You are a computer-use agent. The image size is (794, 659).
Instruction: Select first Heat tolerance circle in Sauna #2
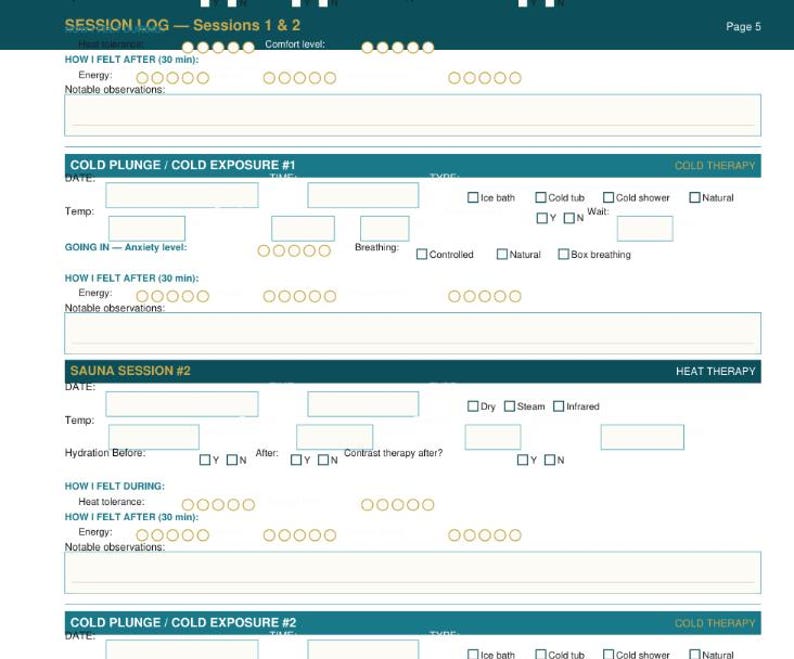[x=188, y=505]
